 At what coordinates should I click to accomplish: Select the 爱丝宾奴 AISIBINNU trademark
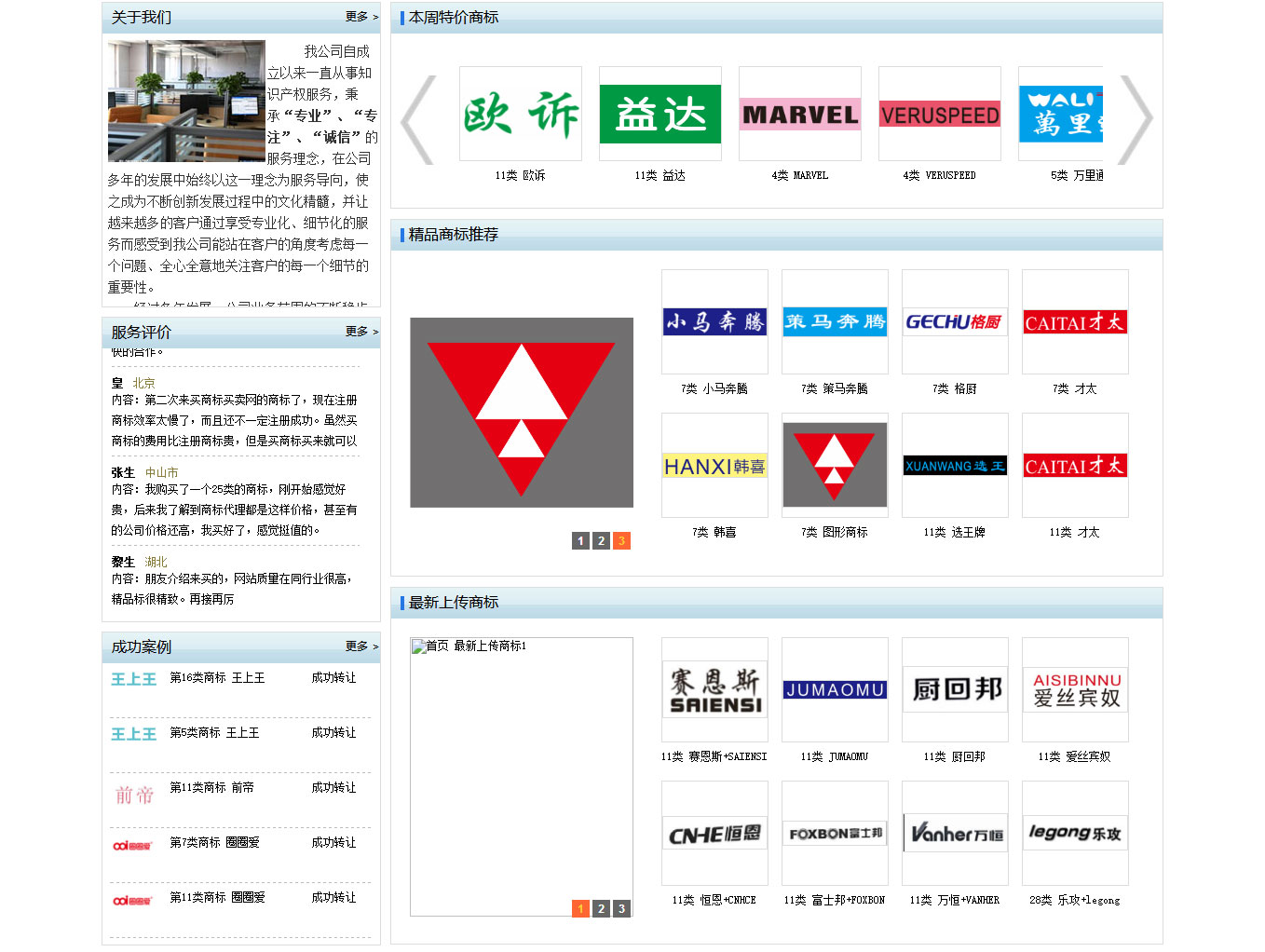click(x=1074, y=689)
